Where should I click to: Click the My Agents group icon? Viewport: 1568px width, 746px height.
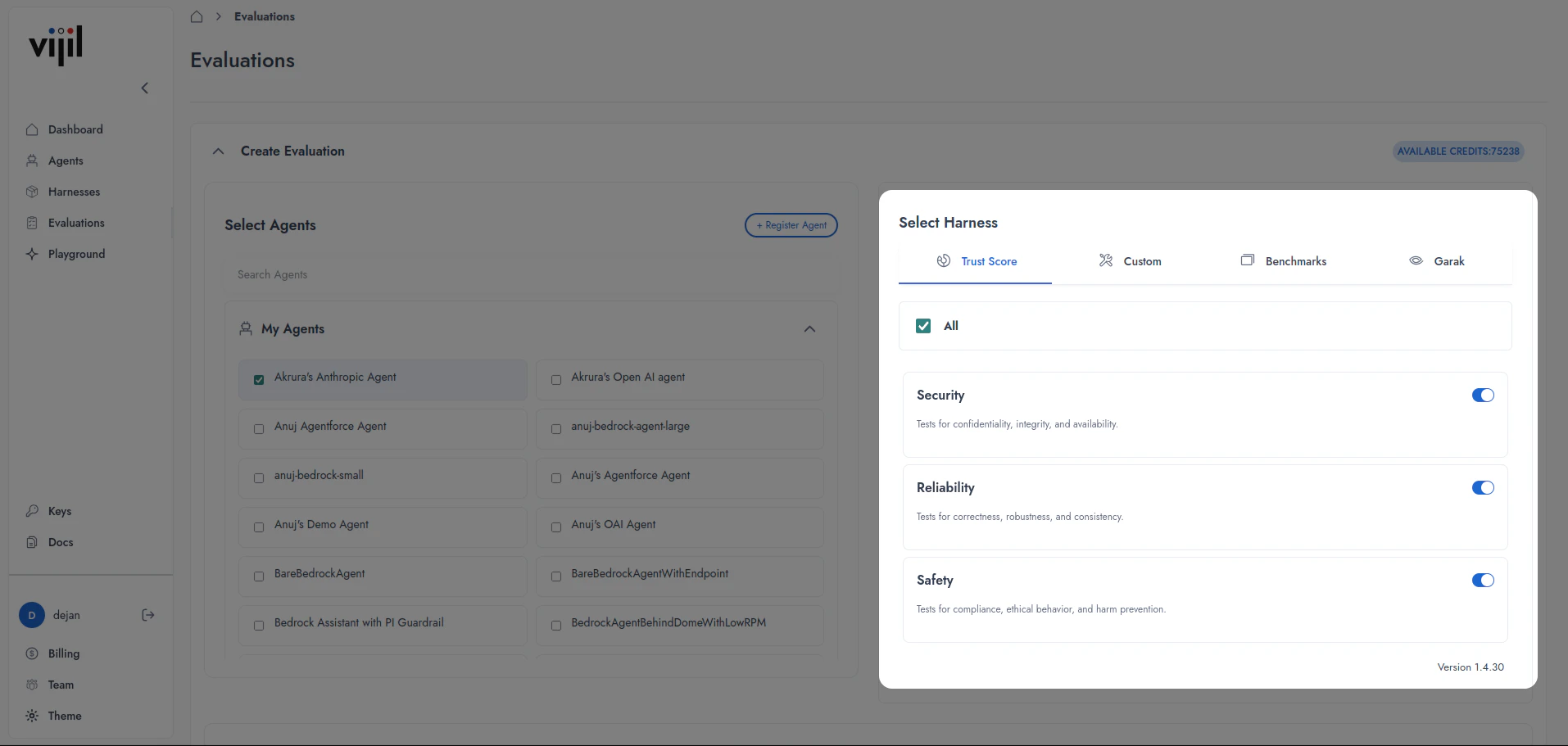(x=246, y=328)
